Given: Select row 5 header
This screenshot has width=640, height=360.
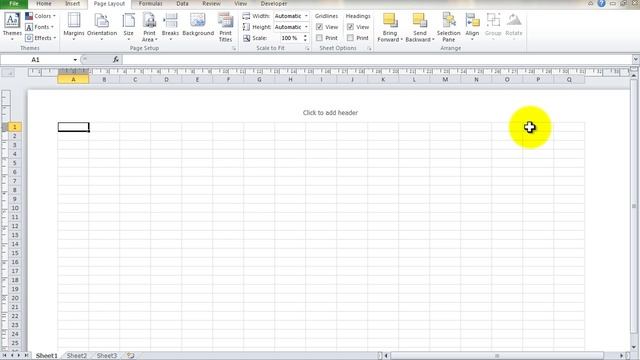Looking at the screenshot, I should [15, 163].
